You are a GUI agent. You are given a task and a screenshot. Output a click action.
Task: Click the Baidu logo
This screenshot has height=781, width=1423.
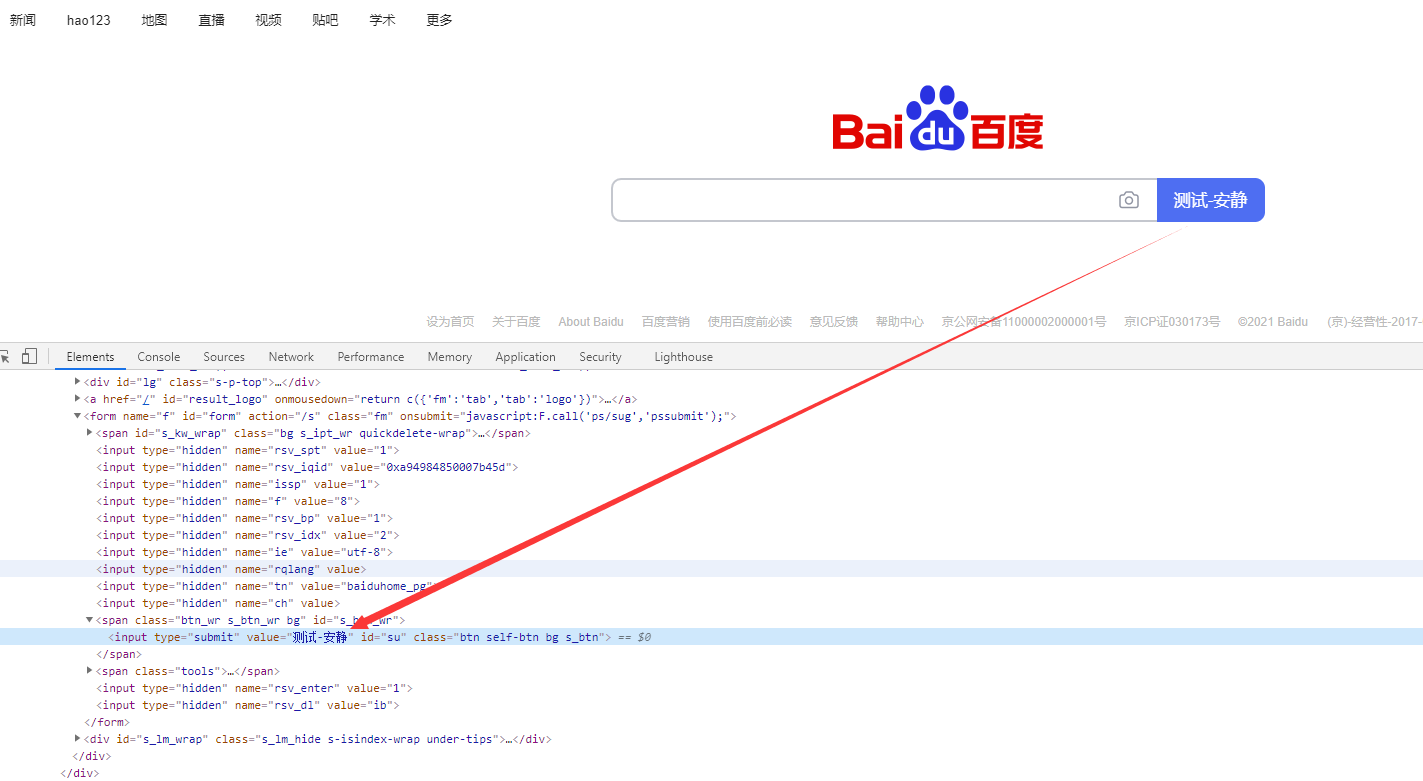pyautogui.click(x=937, y=118)
